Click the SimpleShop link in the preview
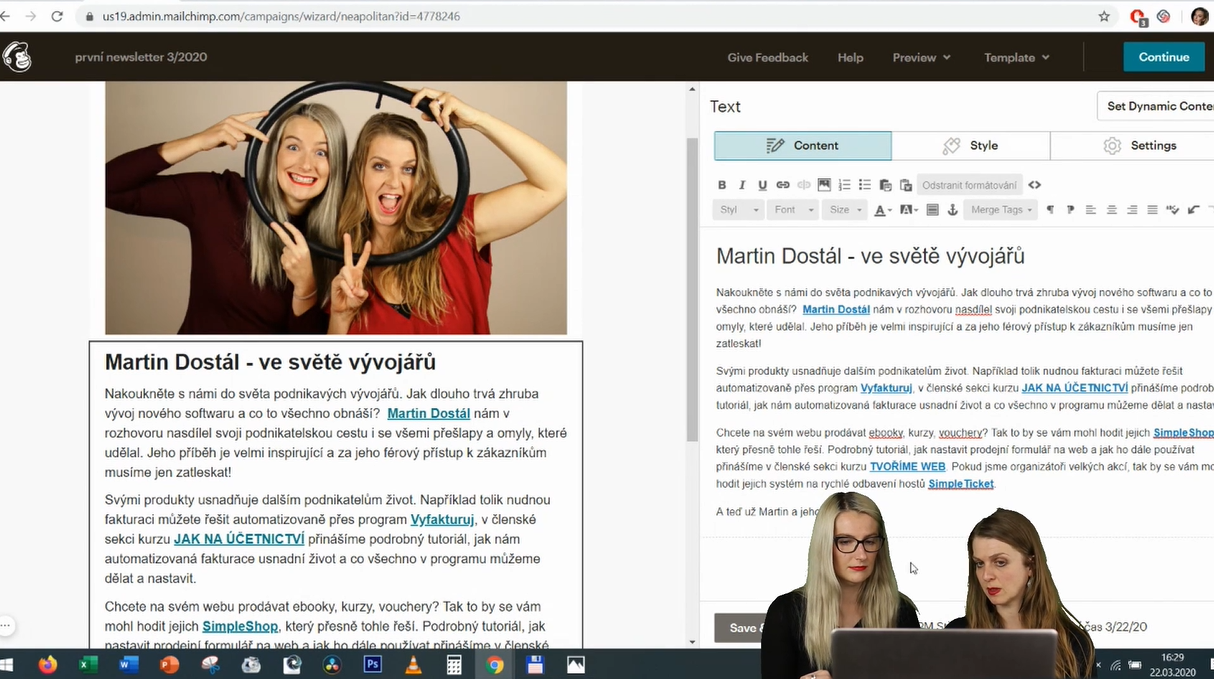Viewport: 1215px width, 680px height. point(240,626)
